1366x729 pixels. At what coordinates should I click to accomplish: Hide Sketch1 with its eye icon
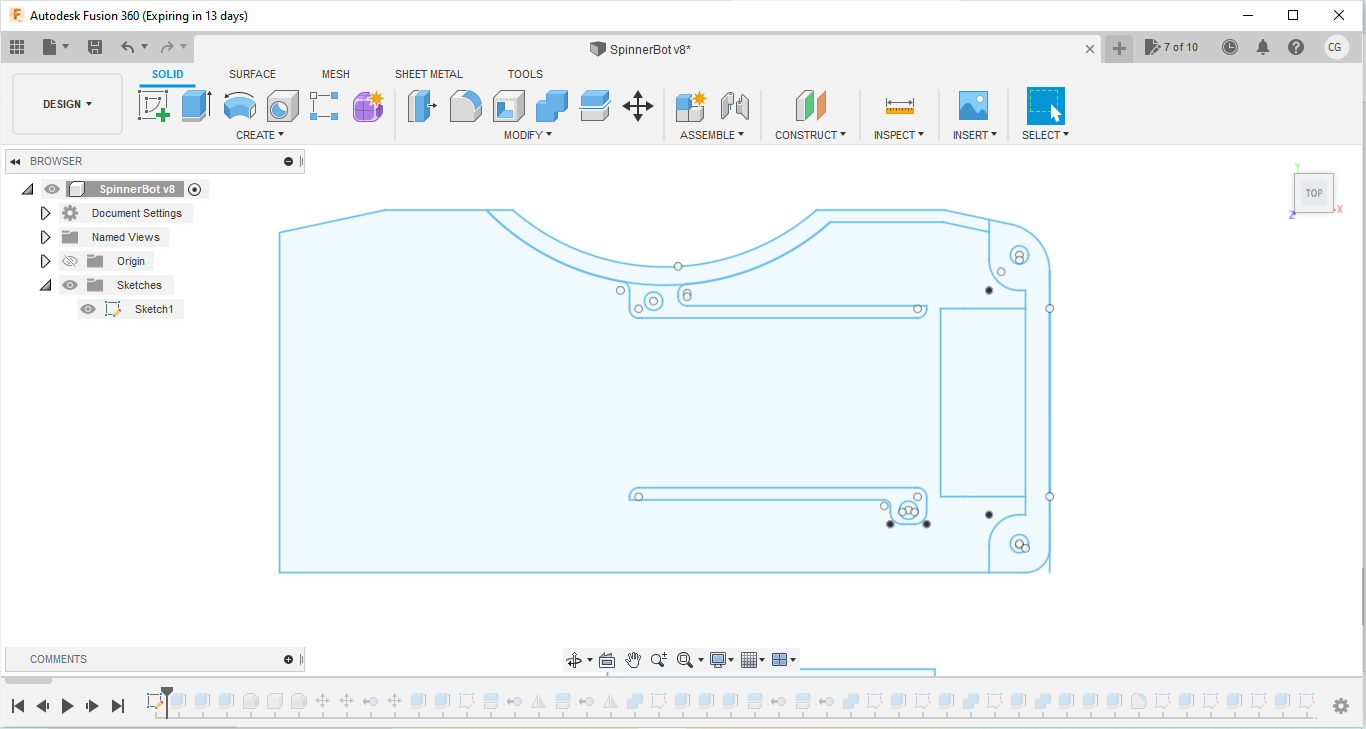point(88,309)
